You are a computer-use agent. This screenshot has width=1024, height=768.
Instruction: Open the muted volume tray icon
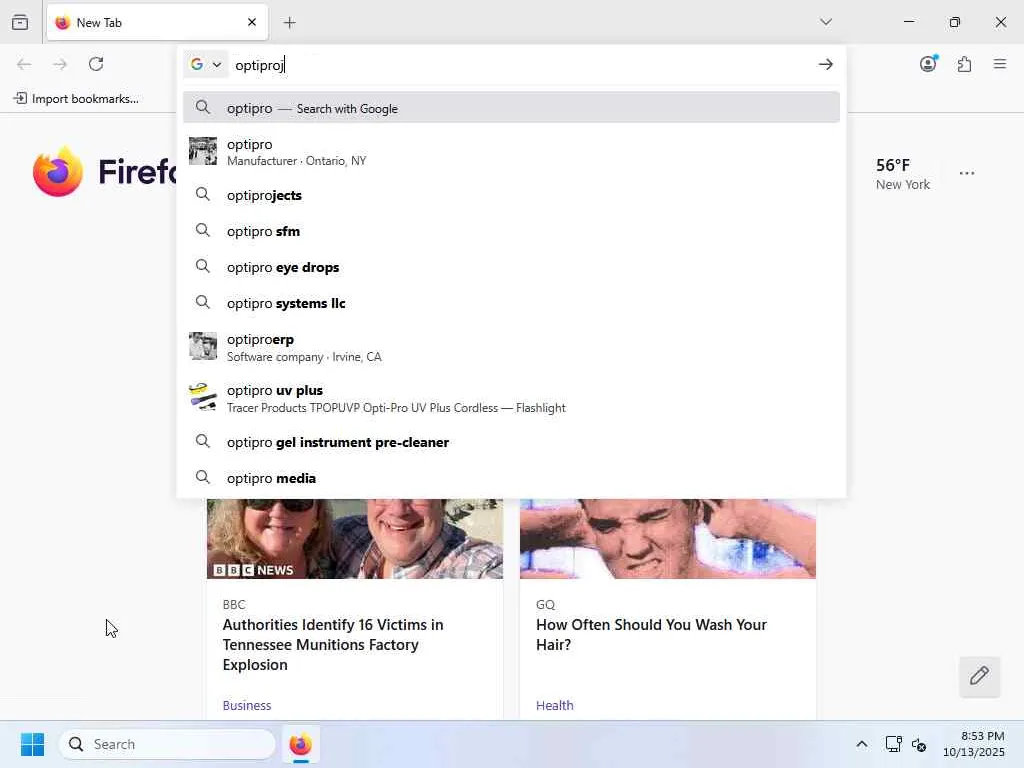[919, 744]
